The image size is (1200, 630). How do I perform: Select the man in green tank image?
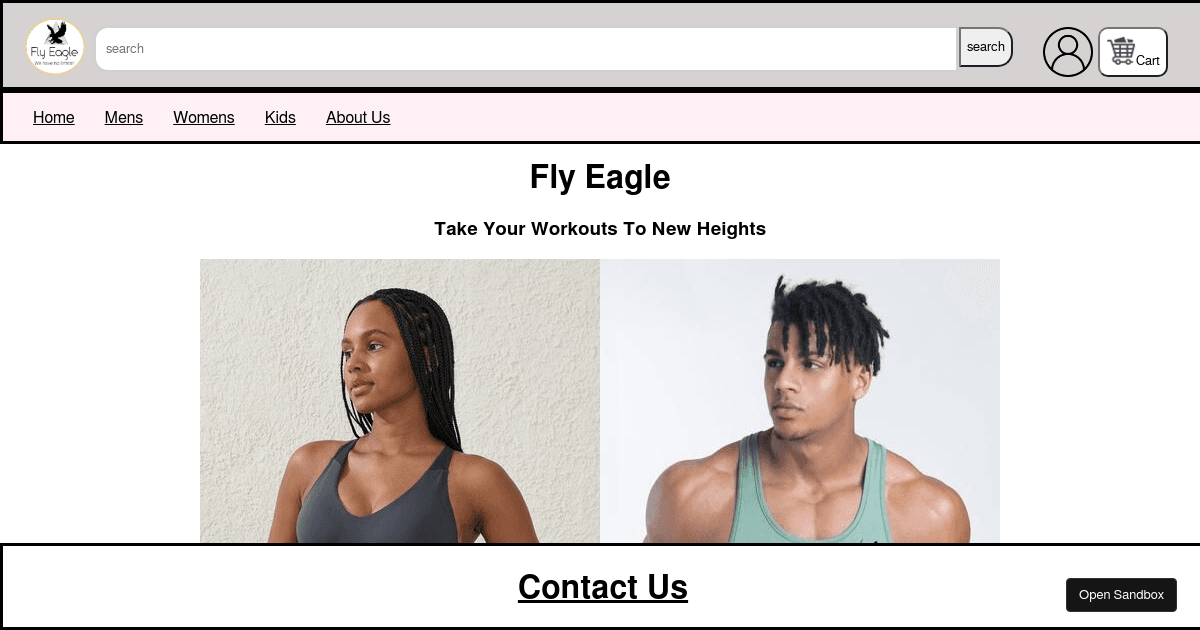pos(800,401)
